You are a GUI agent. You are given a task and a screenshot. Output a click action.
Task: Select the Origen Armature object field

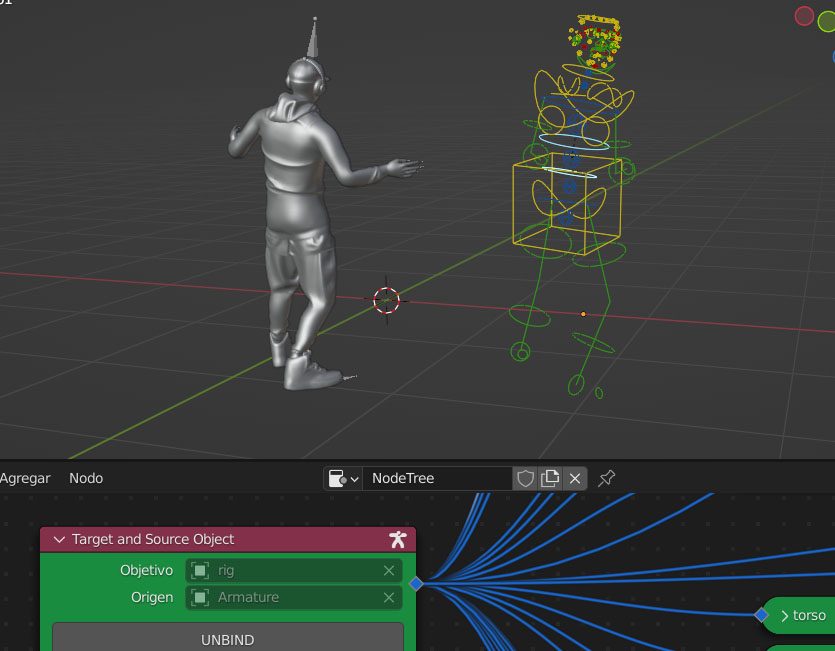point(293,597)
